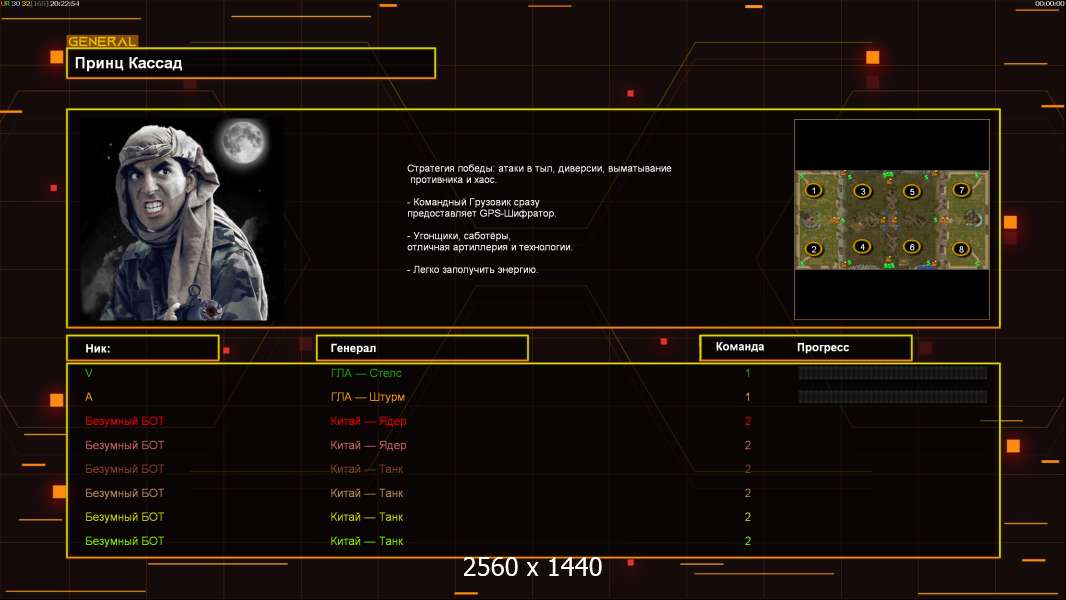
Task: Click the "Ник:" column header
Action: point(143,348)
